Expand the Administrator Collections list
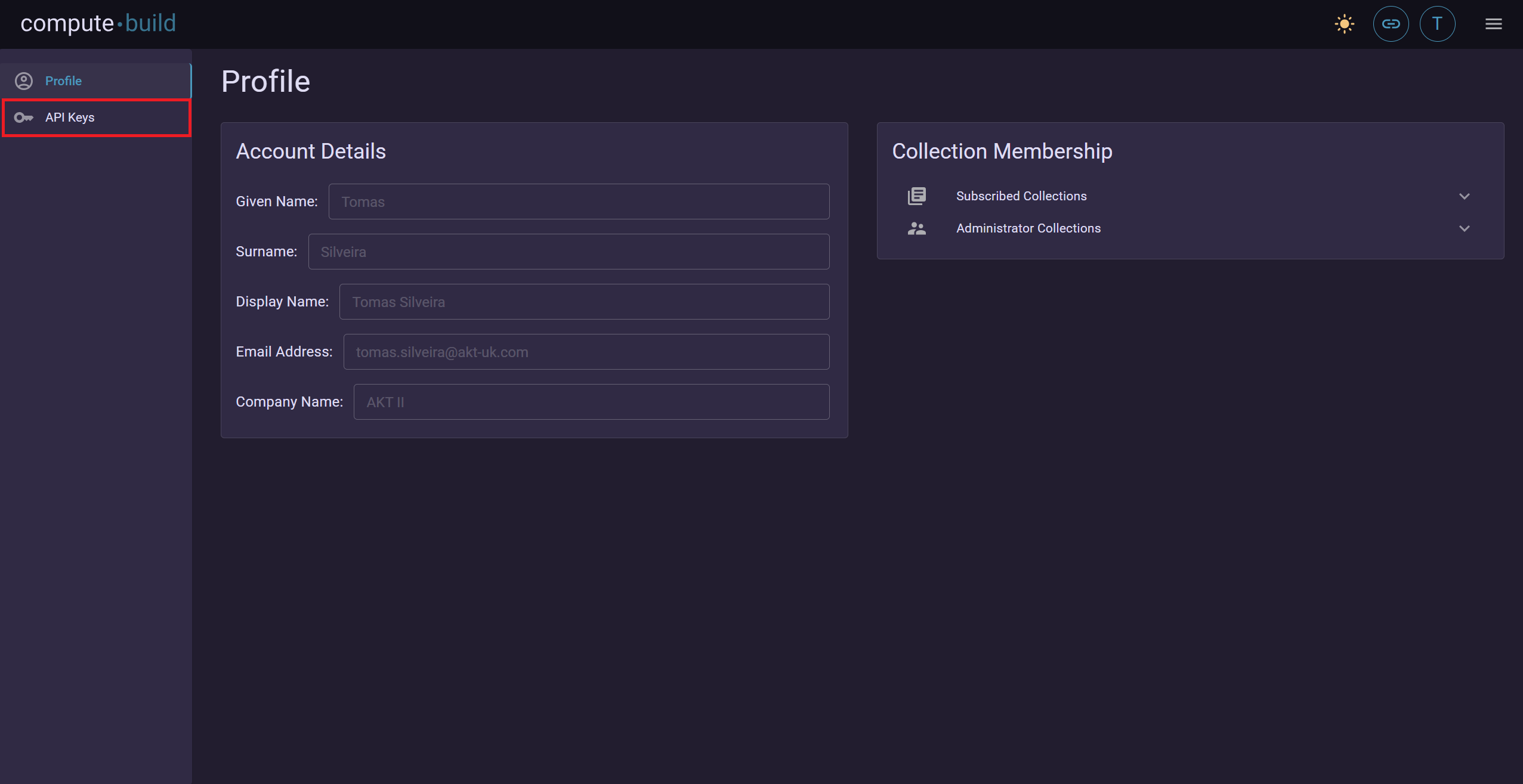Viewport: 1523px width, 784px height. (1465, 229)
